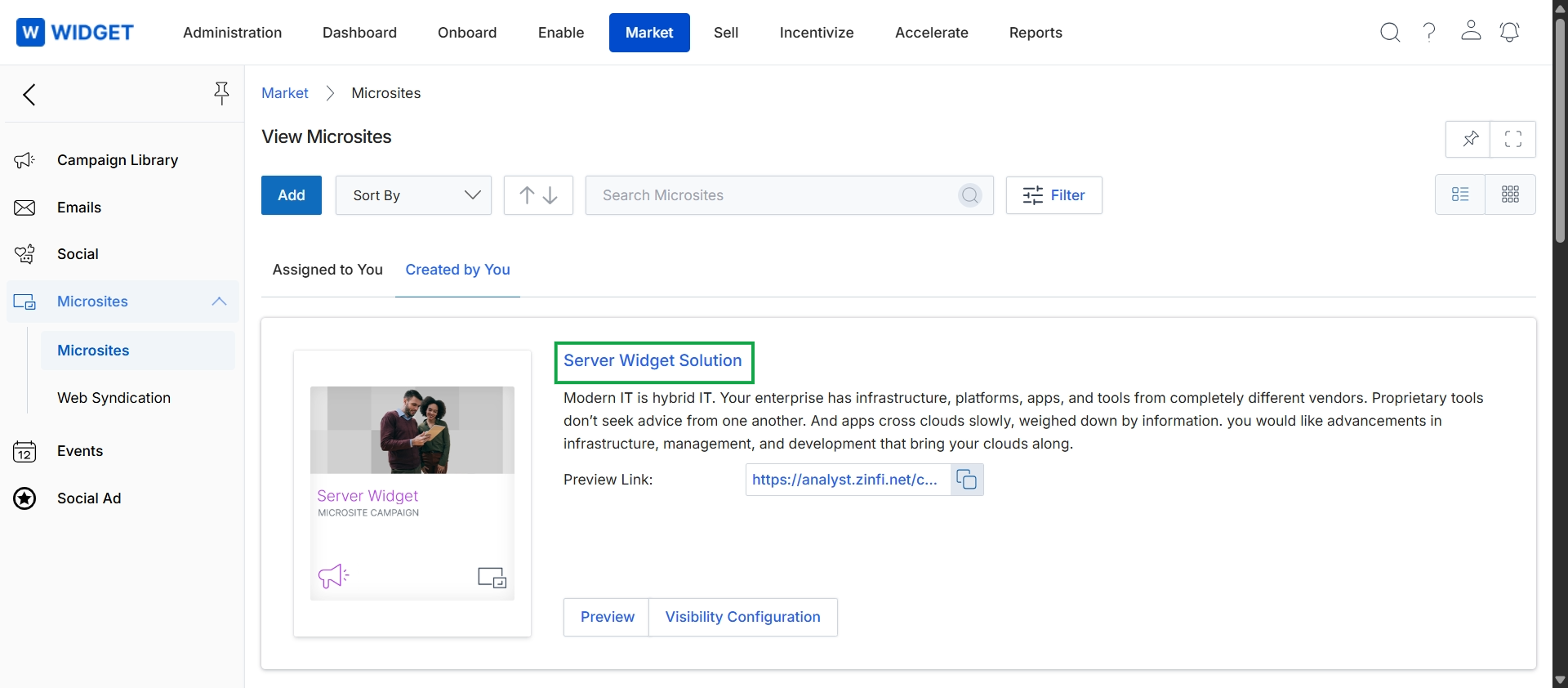Viewport: 1568px width, 688px height.
Task: Pin the View Microsites page
Action: click(1469, 139)
